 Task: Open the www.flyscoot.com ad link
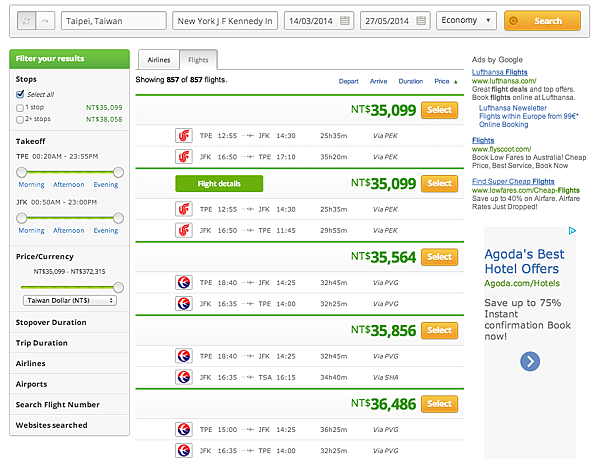pos(501,149)
